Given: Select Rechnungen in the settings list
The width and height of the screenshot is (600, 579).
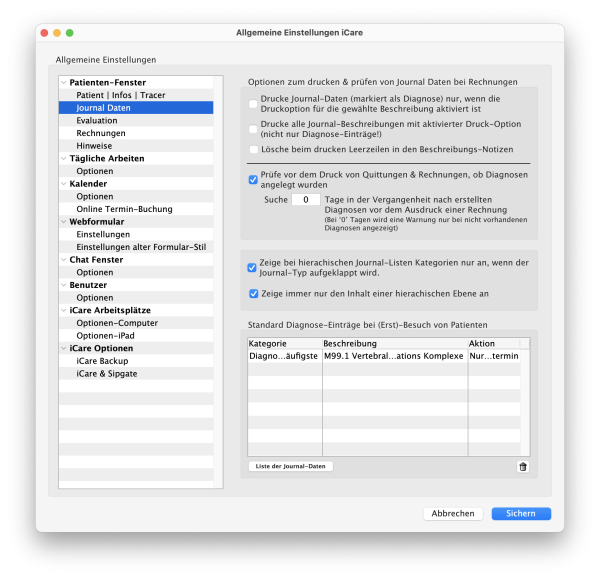Looking at the screenshot, I should [x=101, y=133].
